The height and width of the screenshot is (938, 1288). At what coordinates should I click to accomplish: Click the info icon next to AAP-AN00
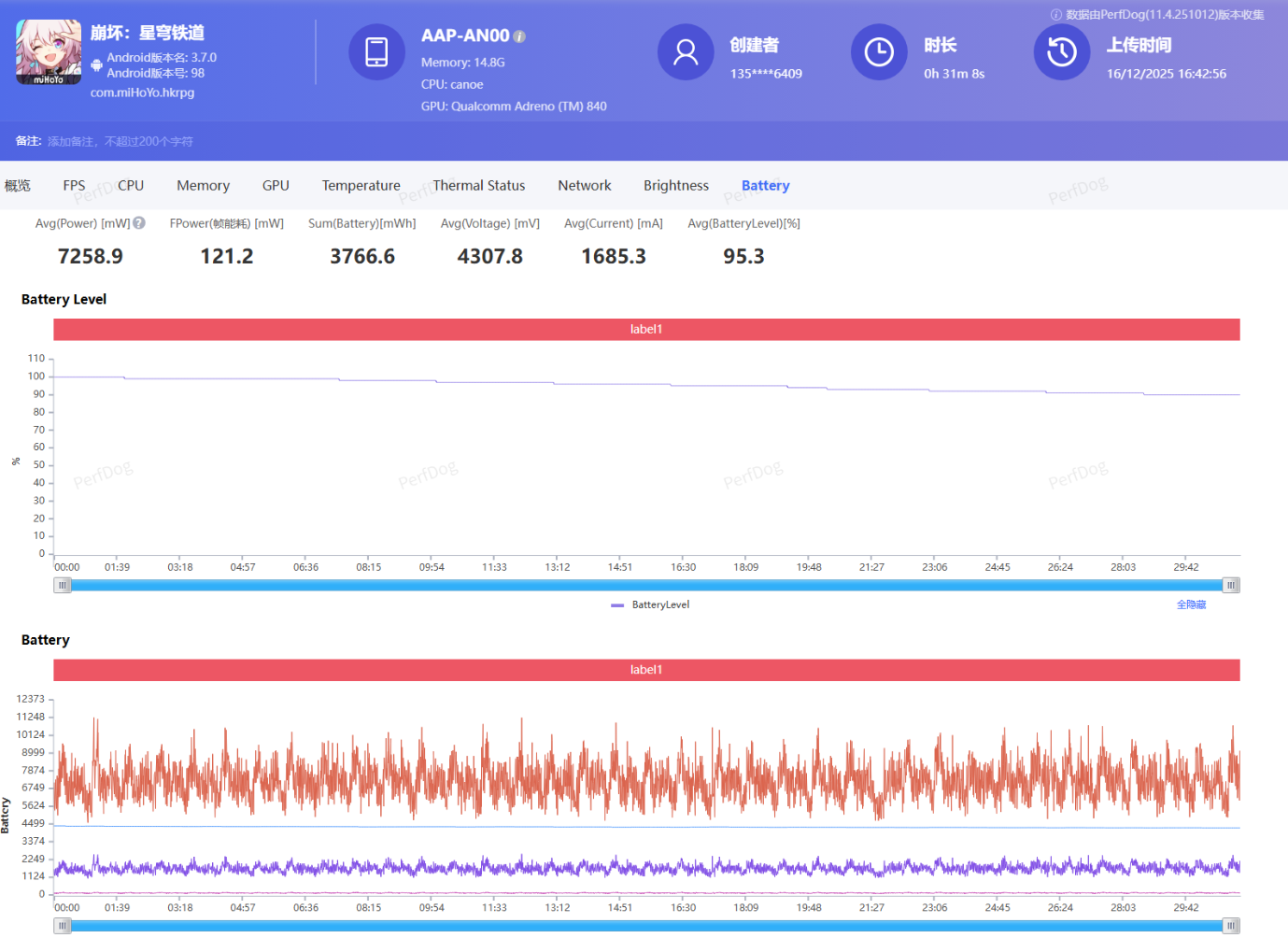tap(520, 36)
